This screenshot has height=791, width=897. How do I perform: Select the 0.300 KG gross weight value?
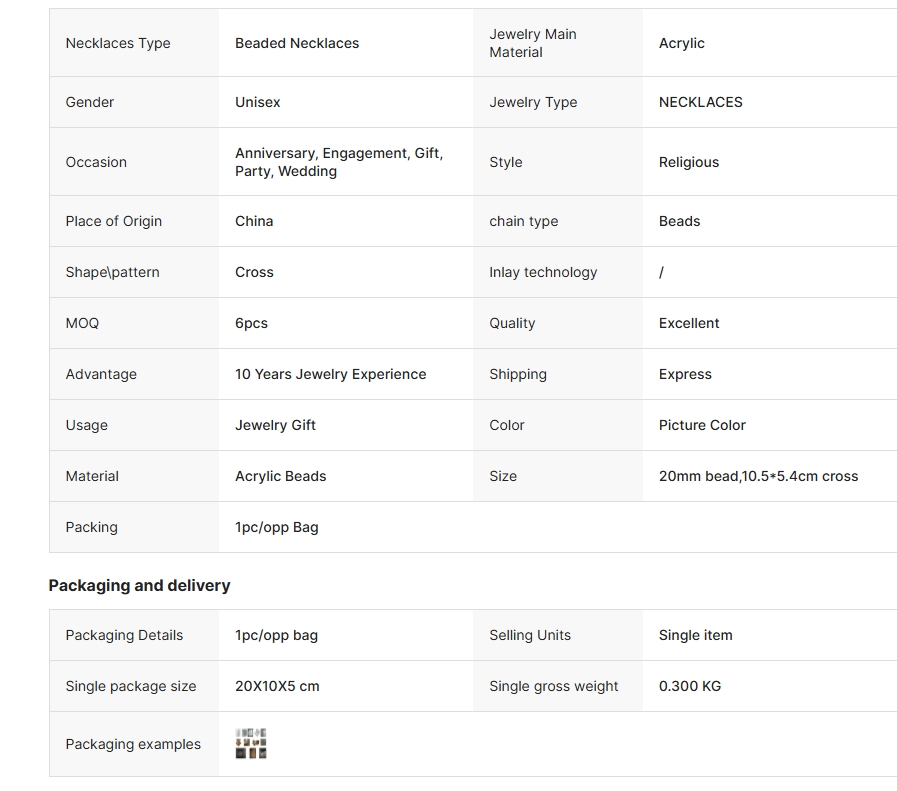tap(689, 686)
